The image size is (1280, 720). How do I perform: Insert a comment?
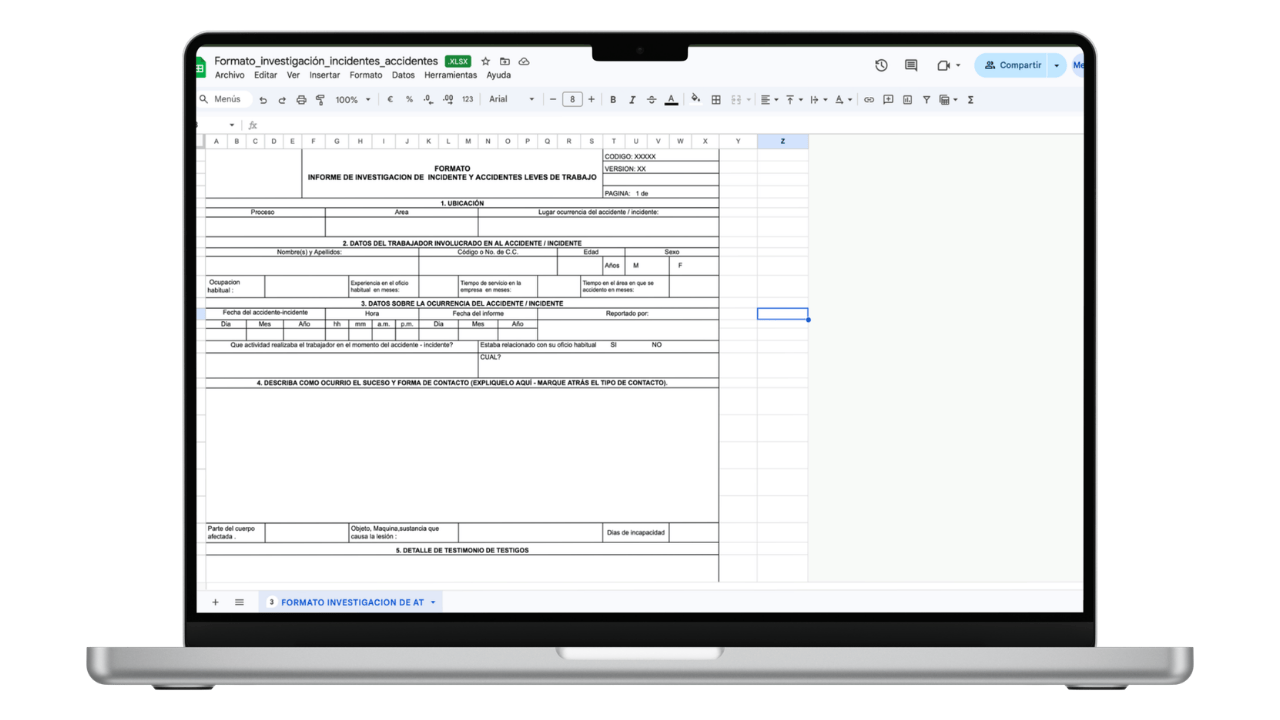coord(888,99)
